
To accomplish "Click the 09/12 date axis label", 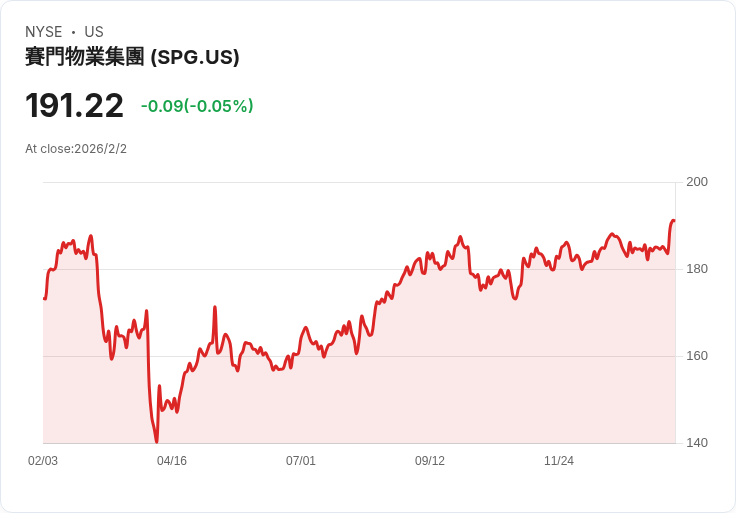I will [x=430, y=461].
